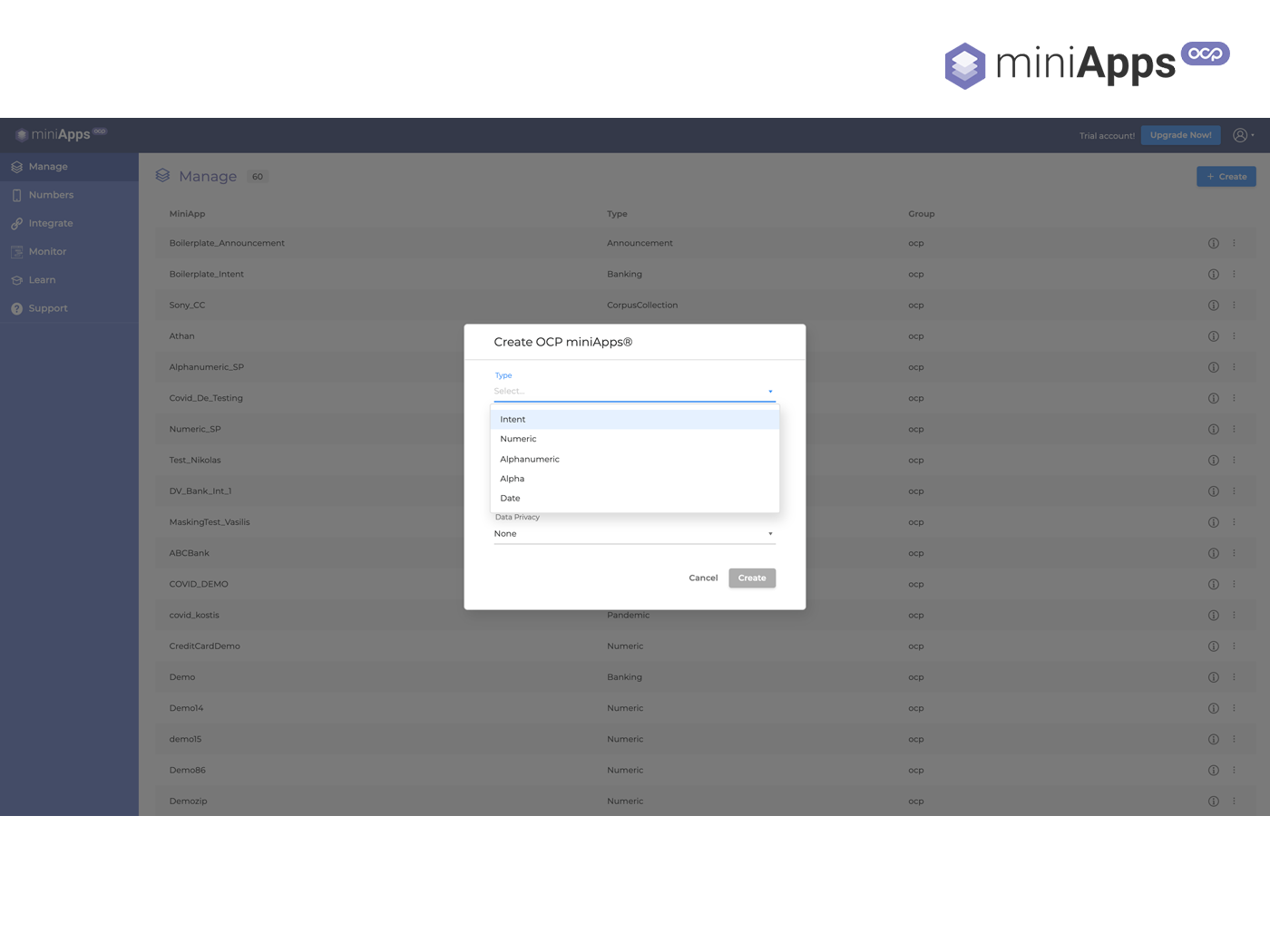Viewport: 1270px width, 952px height.
Task: Open more options for Demo row
Action: pyautogui.click(x=1234, y=677)
